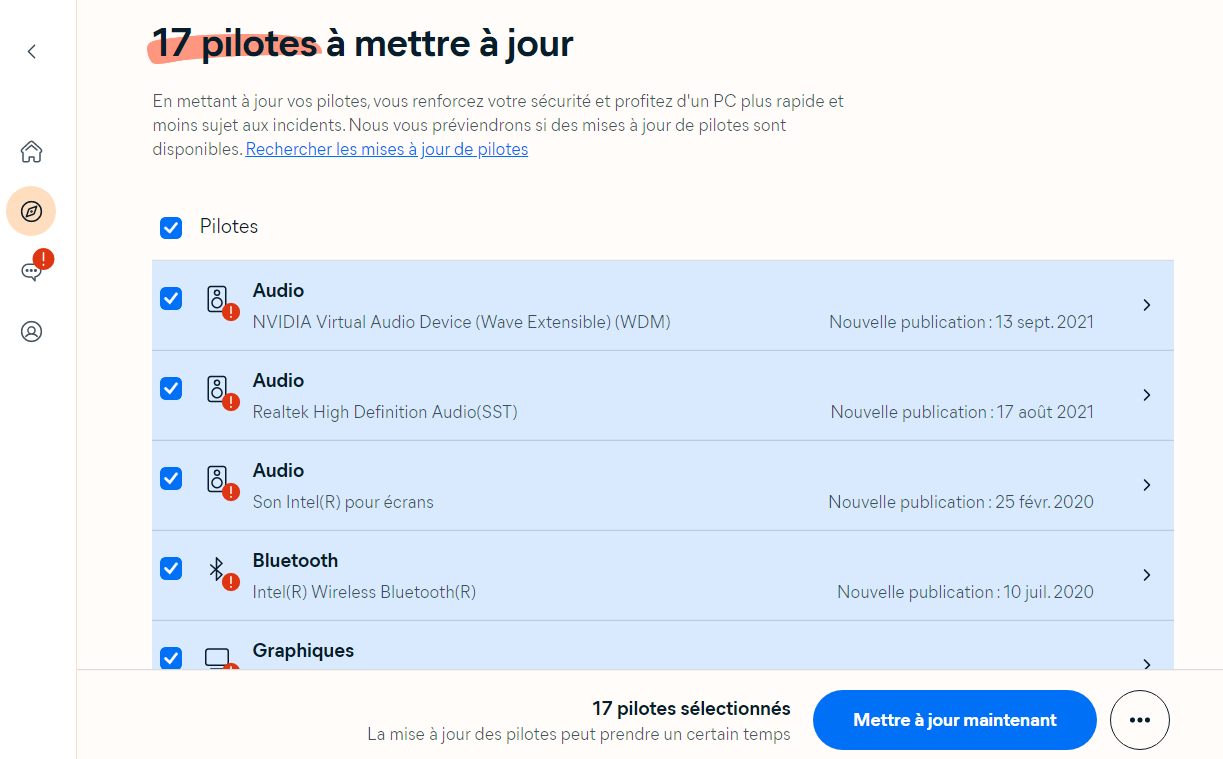This screenshot has width=1223, height=759.
Task: Click the 17 pilotes sélectionnés summary text
Action: click(689, 708)
